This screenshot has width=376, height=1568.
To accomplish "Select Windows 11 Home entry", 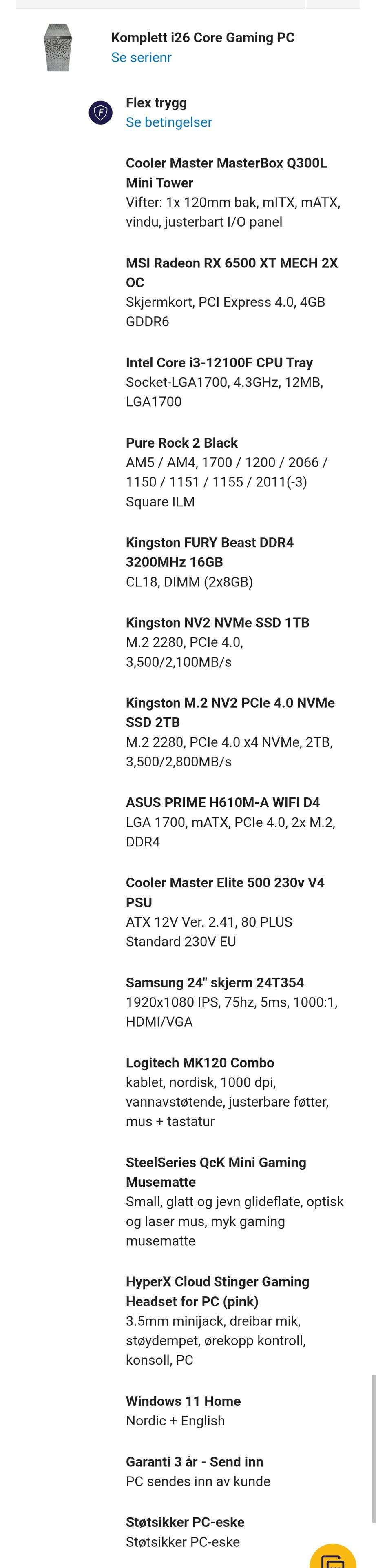I will pos(184,1401).
